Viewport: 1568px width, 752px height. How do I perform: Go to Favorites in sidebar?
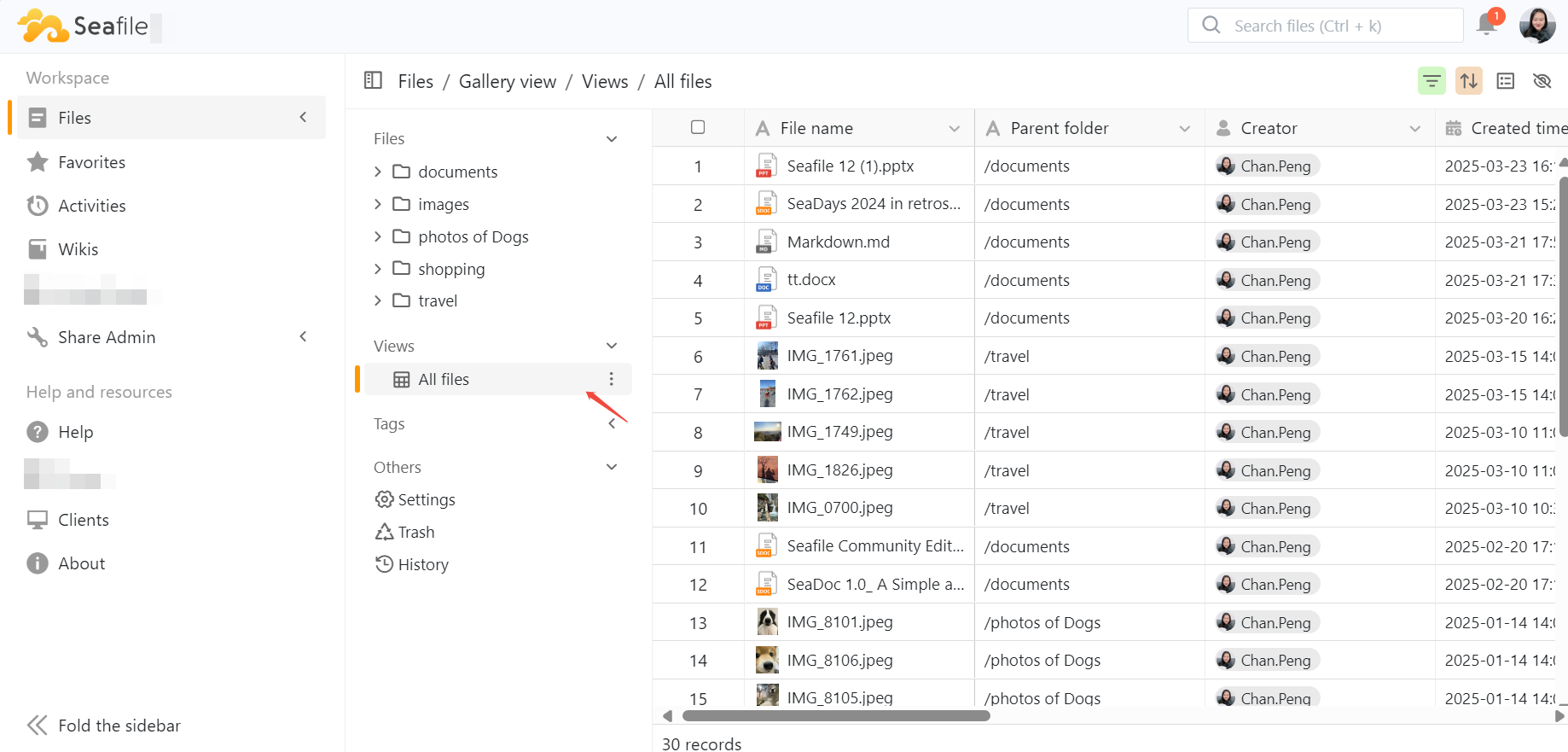91,162
